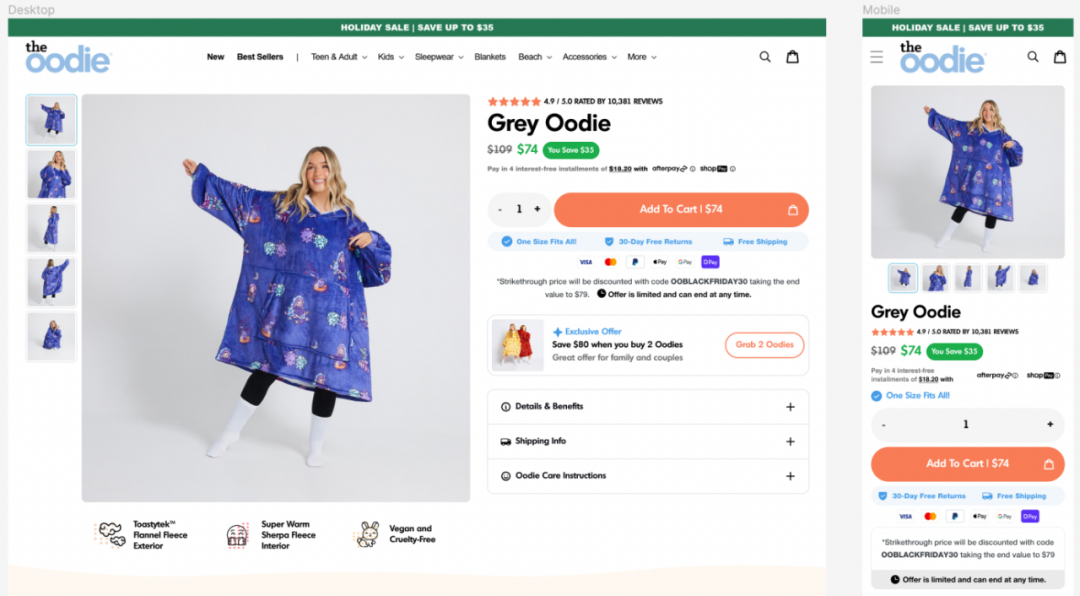
Task: Tap the mobile search magnifier icon
Action: [x=1032, y=56]
